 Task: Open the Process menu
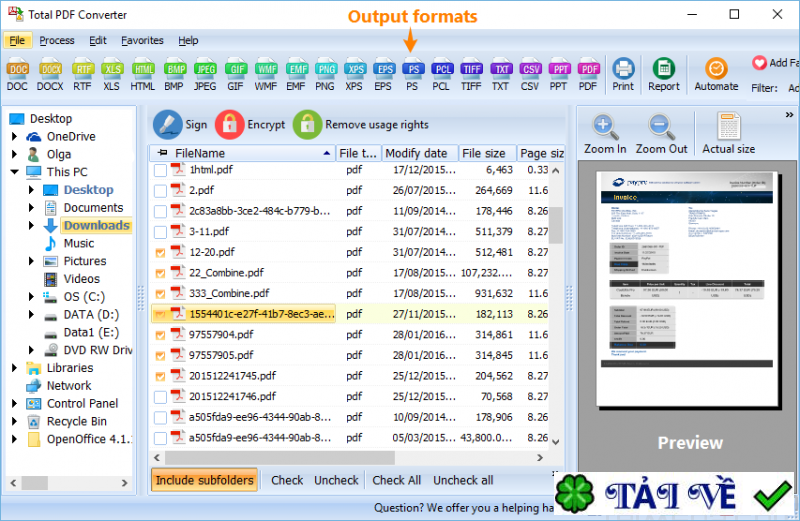coord(57,40)
